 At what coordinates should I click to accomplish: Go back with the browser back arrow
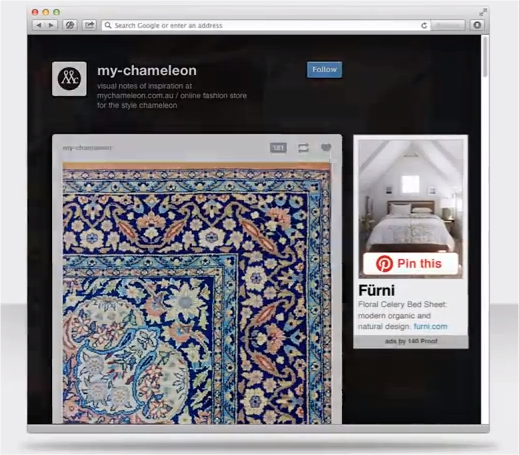pyautogui.click(x=39, y=25)
